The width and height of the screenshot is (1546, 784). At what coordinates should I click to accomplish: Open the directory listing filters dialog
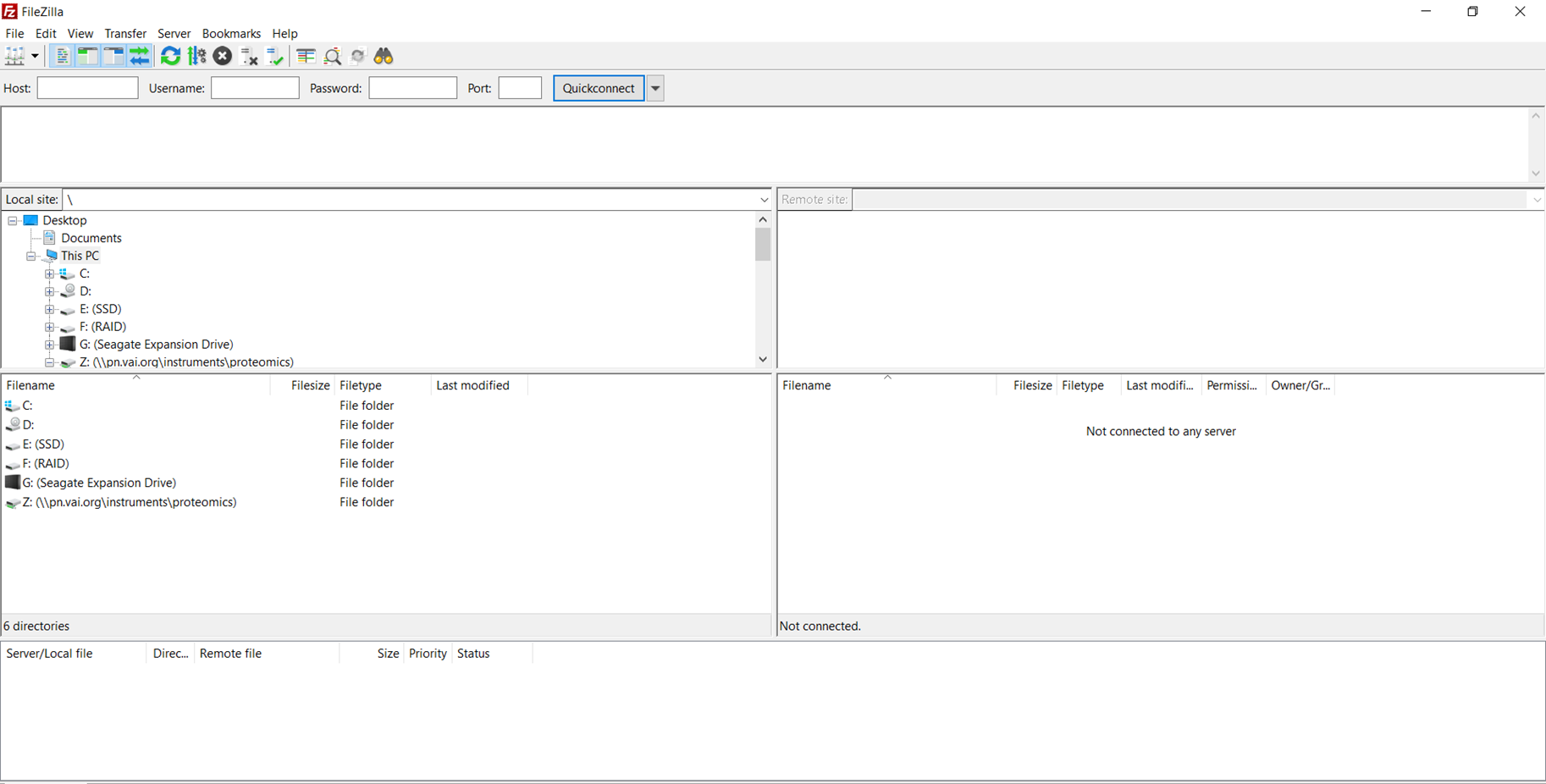(306, 56)
